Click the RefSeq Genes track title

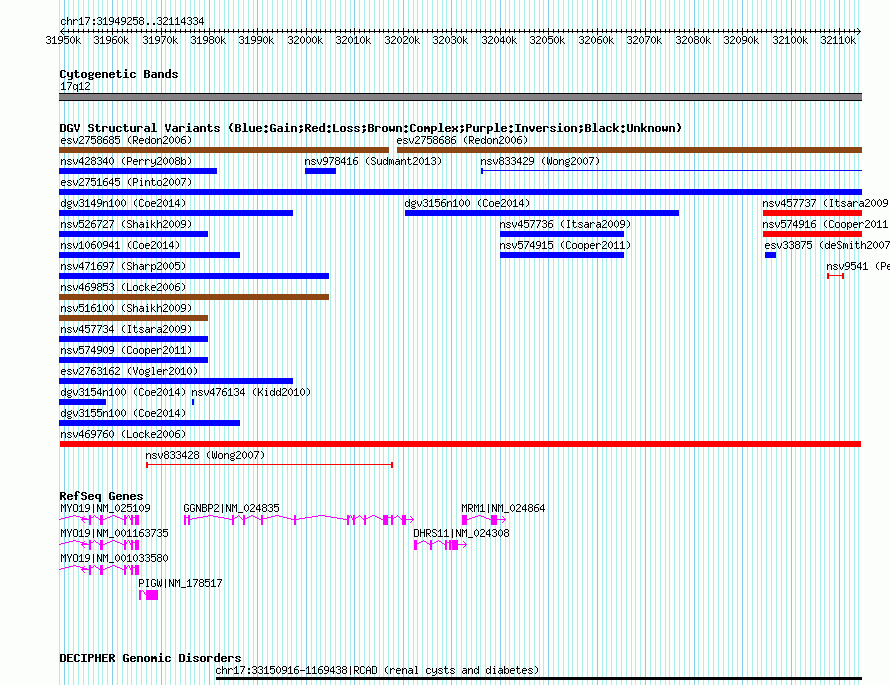pos(101,496)
